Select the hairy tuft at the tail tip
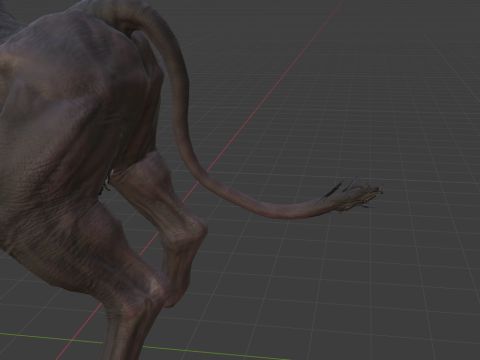 tap(353, 195)
